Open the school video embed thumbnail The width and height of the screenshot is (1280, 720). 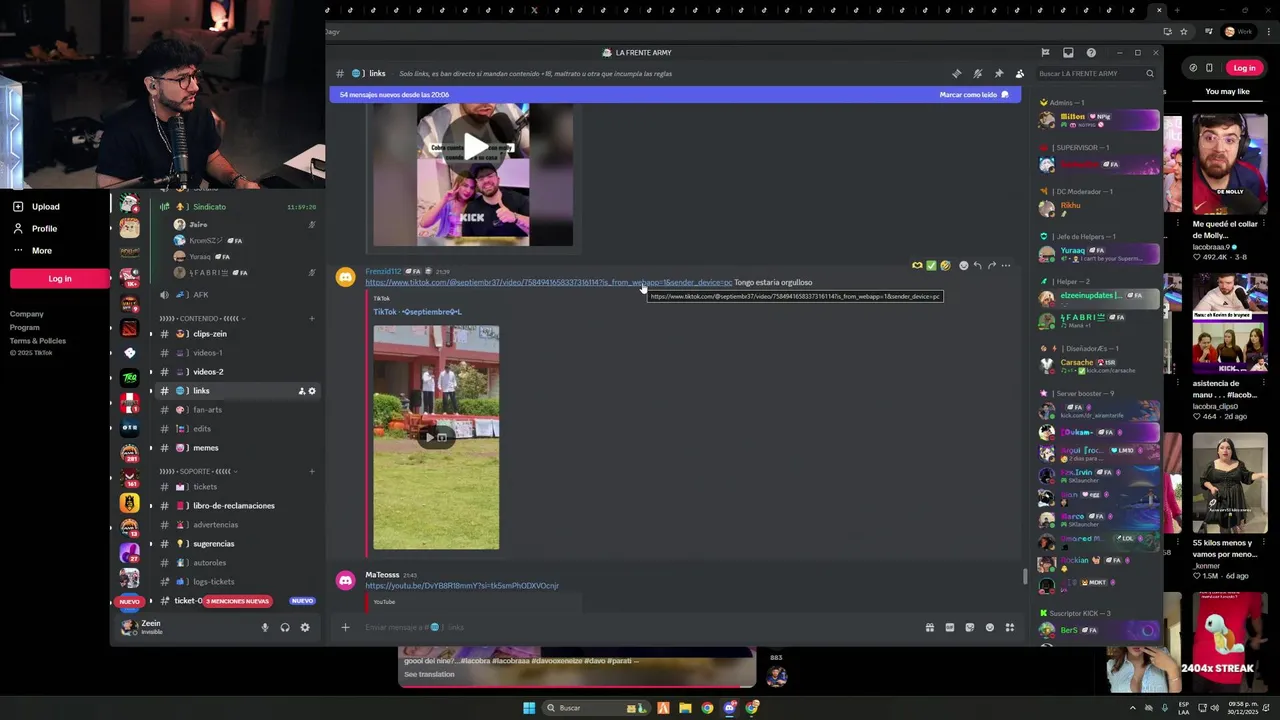(x=436, y=437)
